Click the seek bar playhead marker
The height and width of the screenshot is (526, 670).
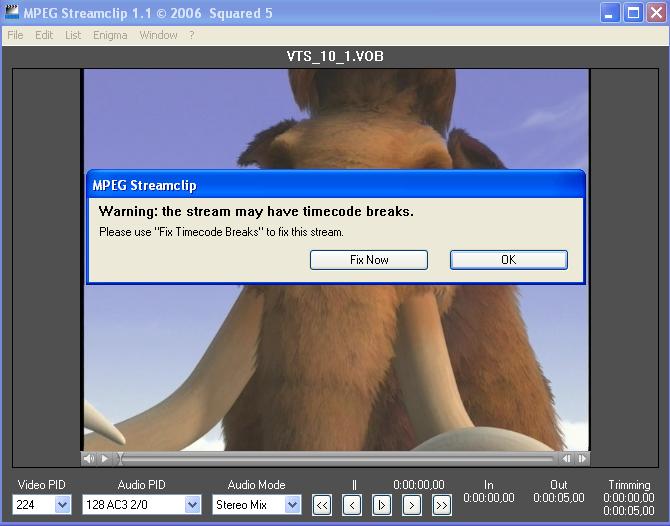coord(120,459)
